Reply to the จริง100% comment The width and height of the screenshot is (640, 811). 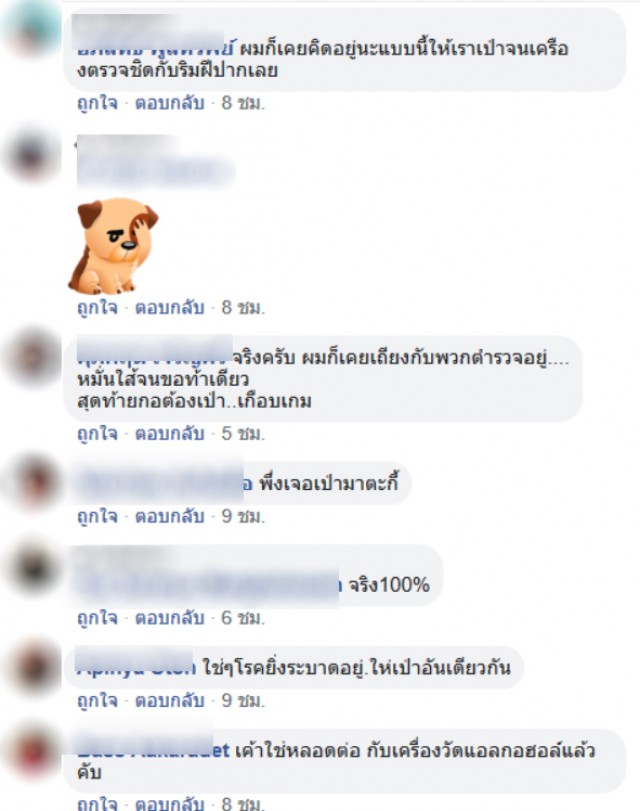pos(170,618)
